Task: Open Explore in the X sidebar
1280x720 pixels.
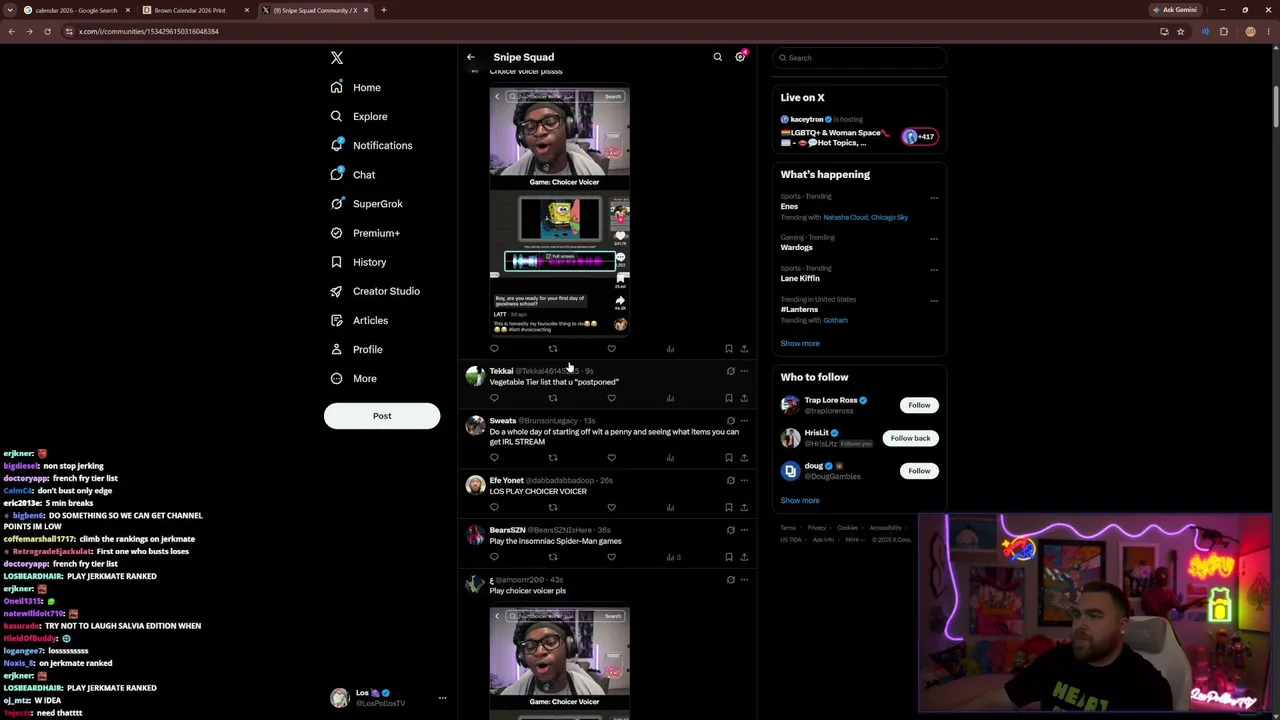Action: pyautogui.click(x=359, y=116)
